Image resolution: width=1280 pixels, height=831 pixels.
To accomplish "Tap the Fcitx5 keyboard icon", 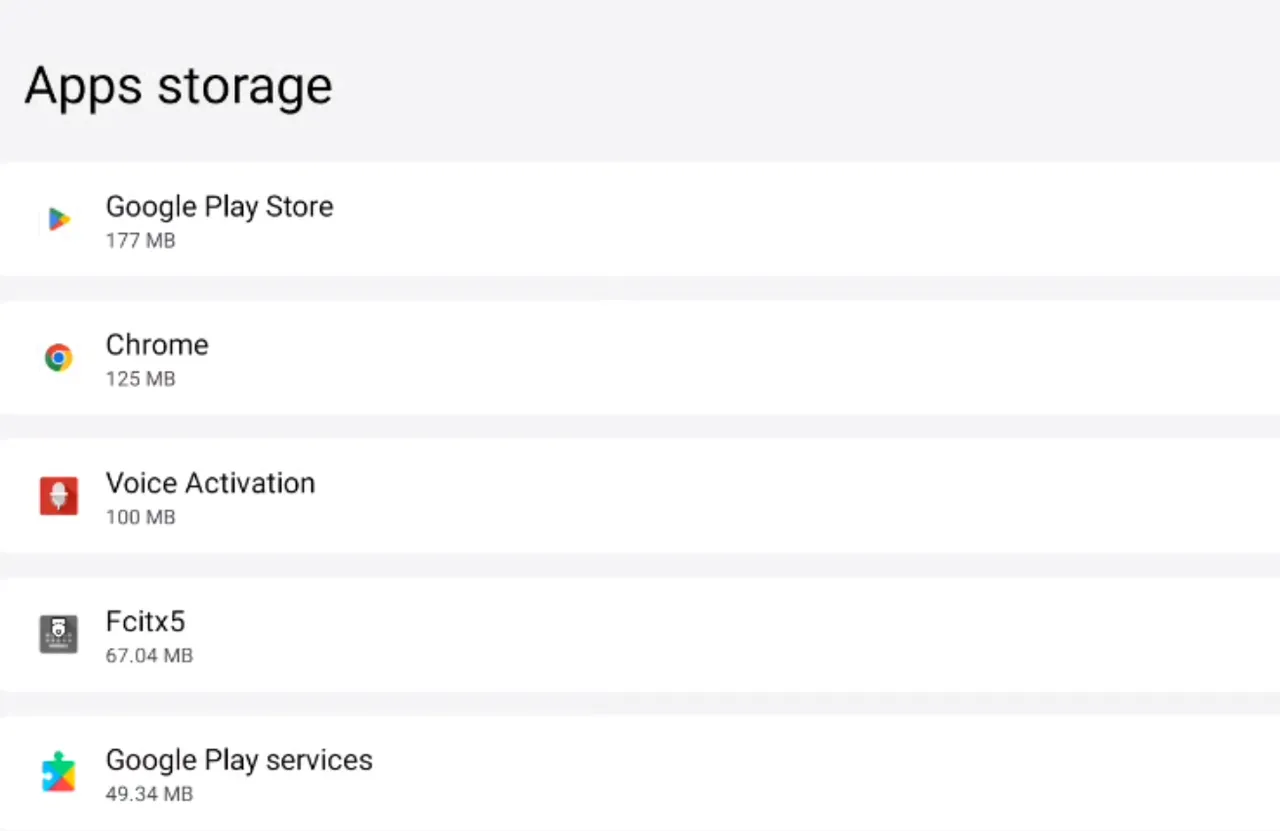I will pyautogui.click(x=59, y=634).
